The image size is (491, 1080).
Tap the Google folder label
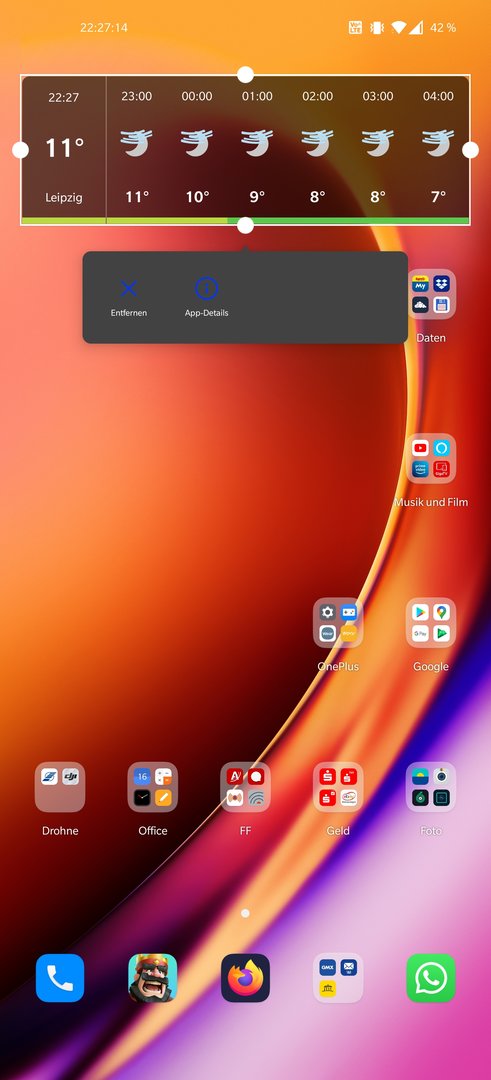pyautogui.click(x=431, y=667)
